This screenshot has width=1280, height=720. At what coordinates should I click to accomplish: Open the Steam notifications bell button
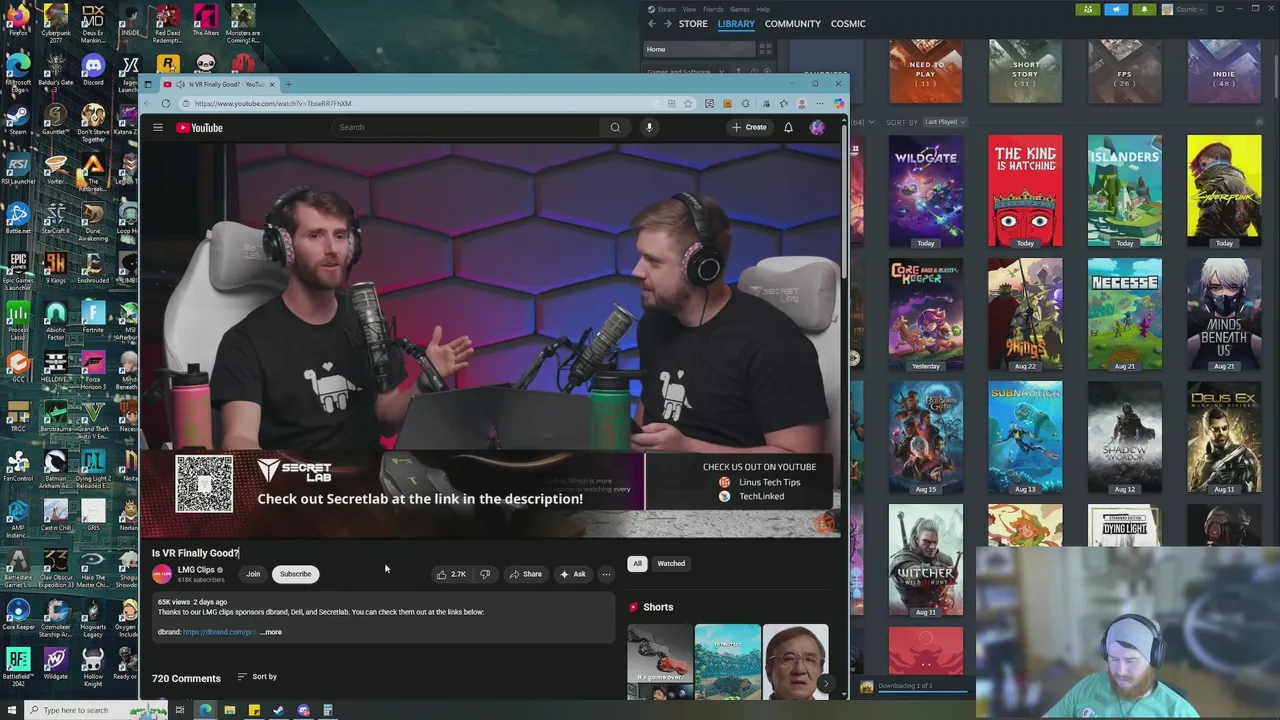pos(1143,9)
